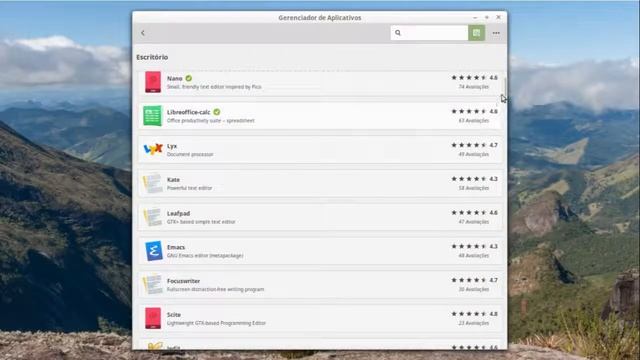640x360 pixels.
Task: Click Nano's green installed checkmark
Action: tap(189, 78)
